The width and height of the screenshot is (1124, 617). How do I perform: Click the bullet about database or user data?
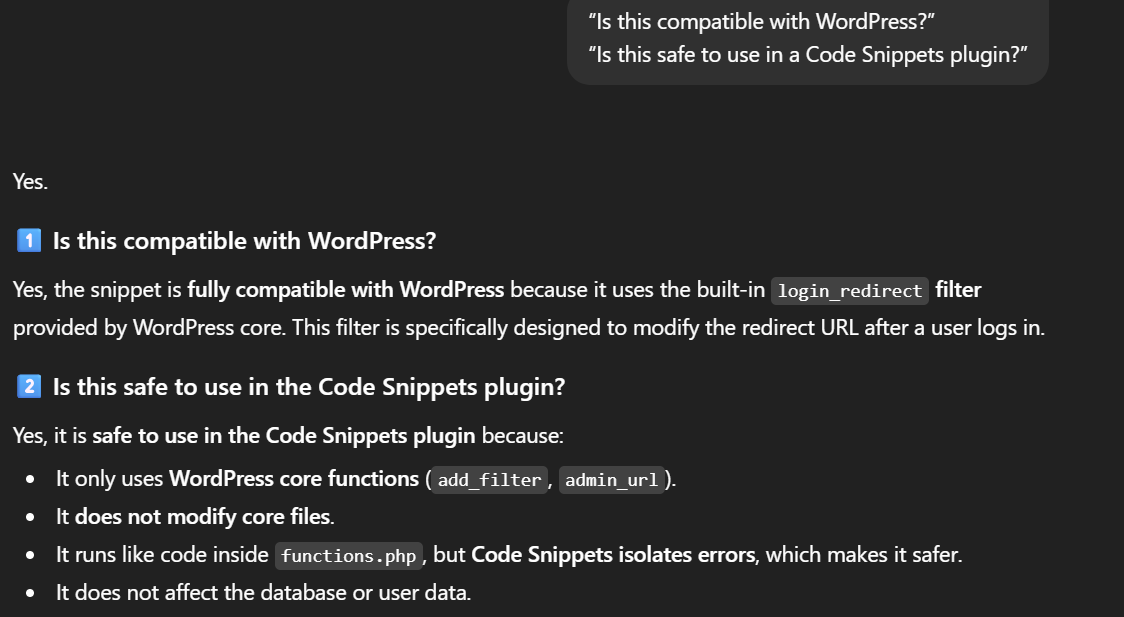tap(263, 592)
